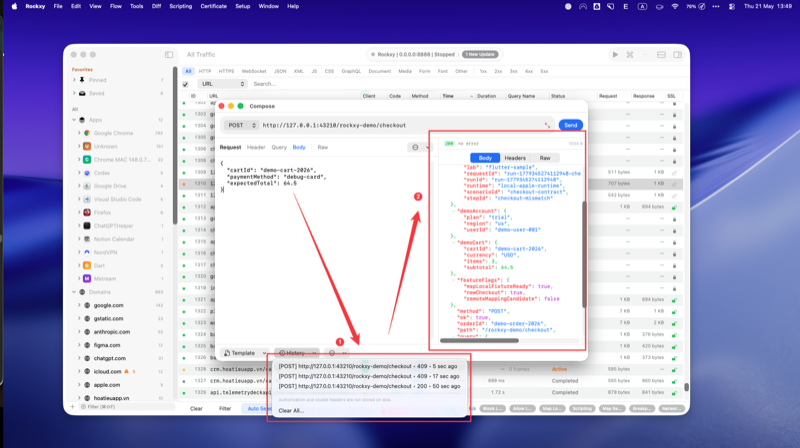Click the Codex app icon in sidebar
The image size is (800, 448).
point(87,173)
